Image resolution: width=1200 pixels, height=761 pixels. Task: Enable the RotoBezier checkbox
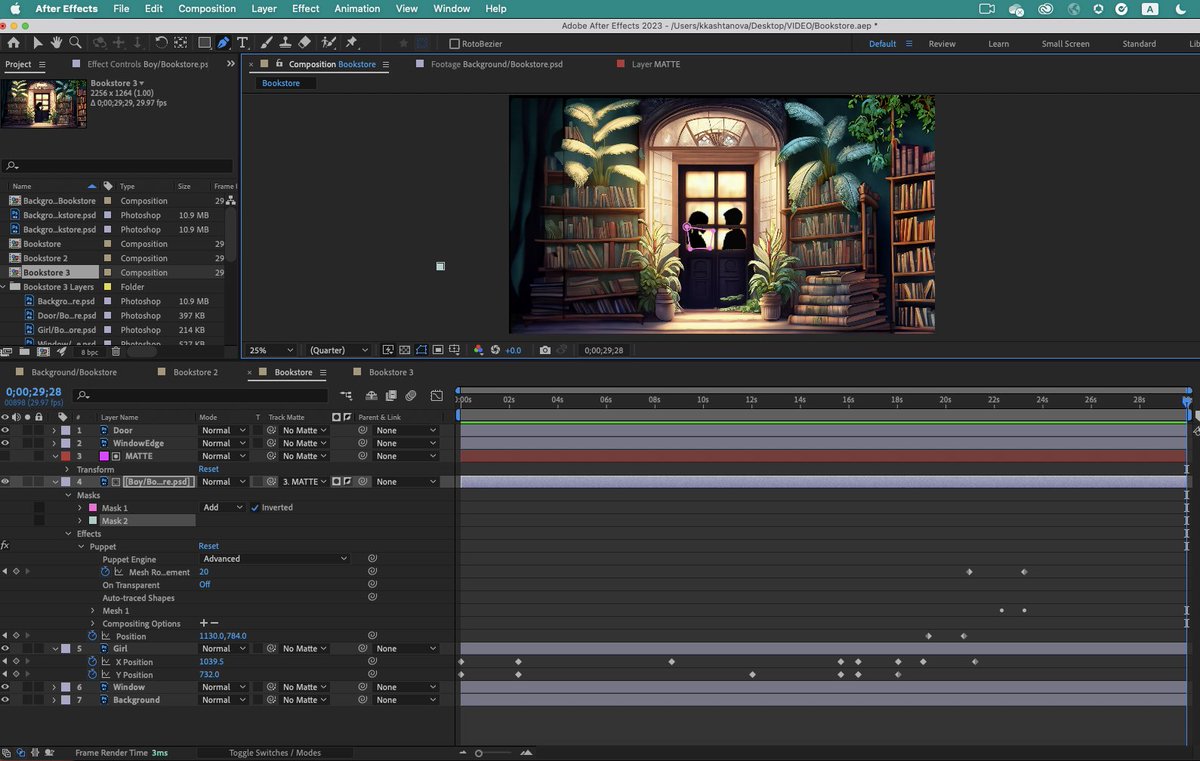click(x=454, y=44)
